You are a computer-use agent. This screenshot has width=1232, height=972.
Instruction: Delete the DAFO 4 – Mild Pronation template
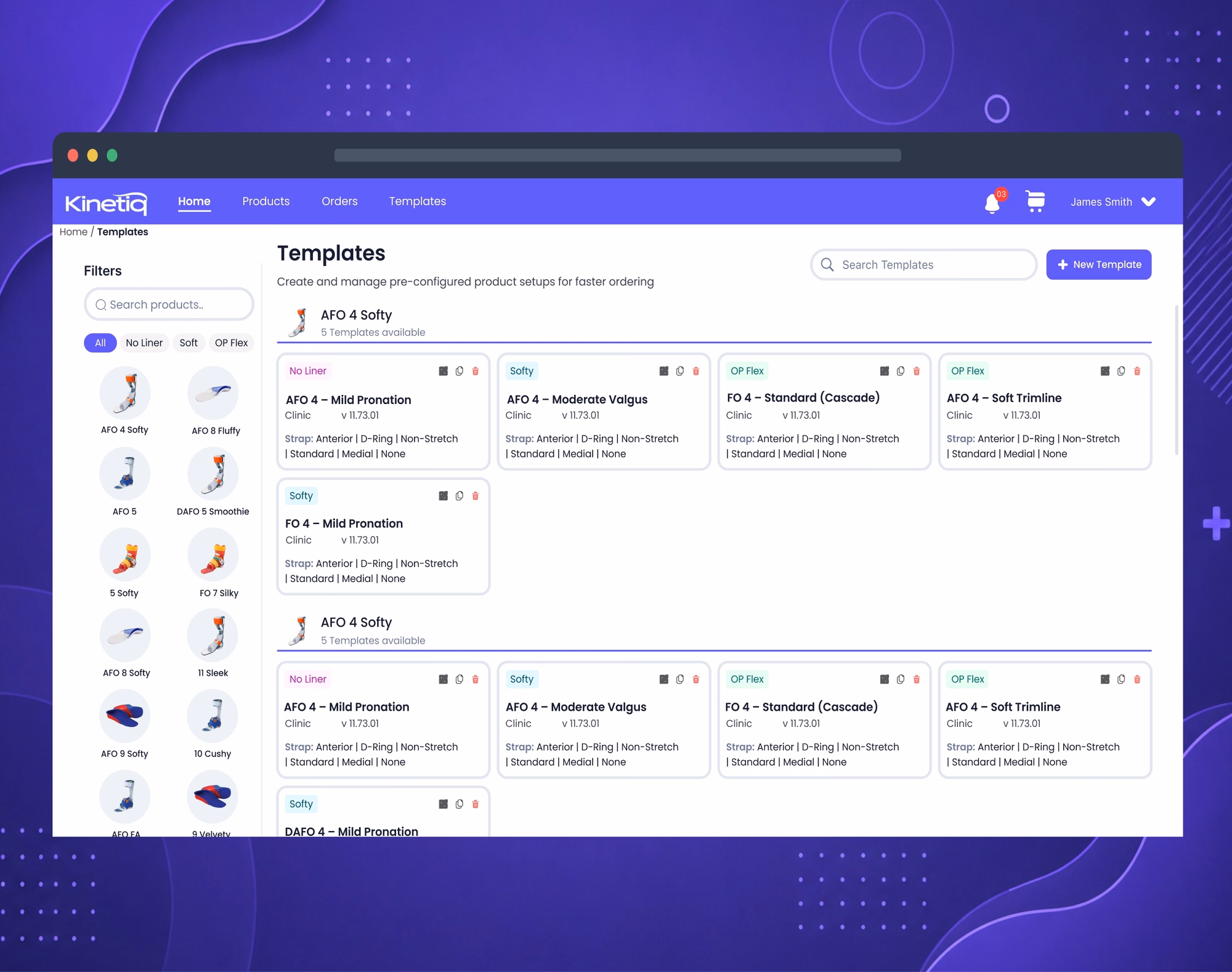[x=476, y=804]
